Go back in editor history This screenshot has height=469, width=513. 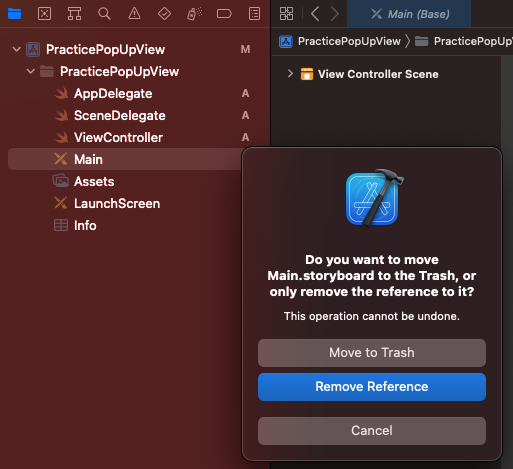coord(315,14)
